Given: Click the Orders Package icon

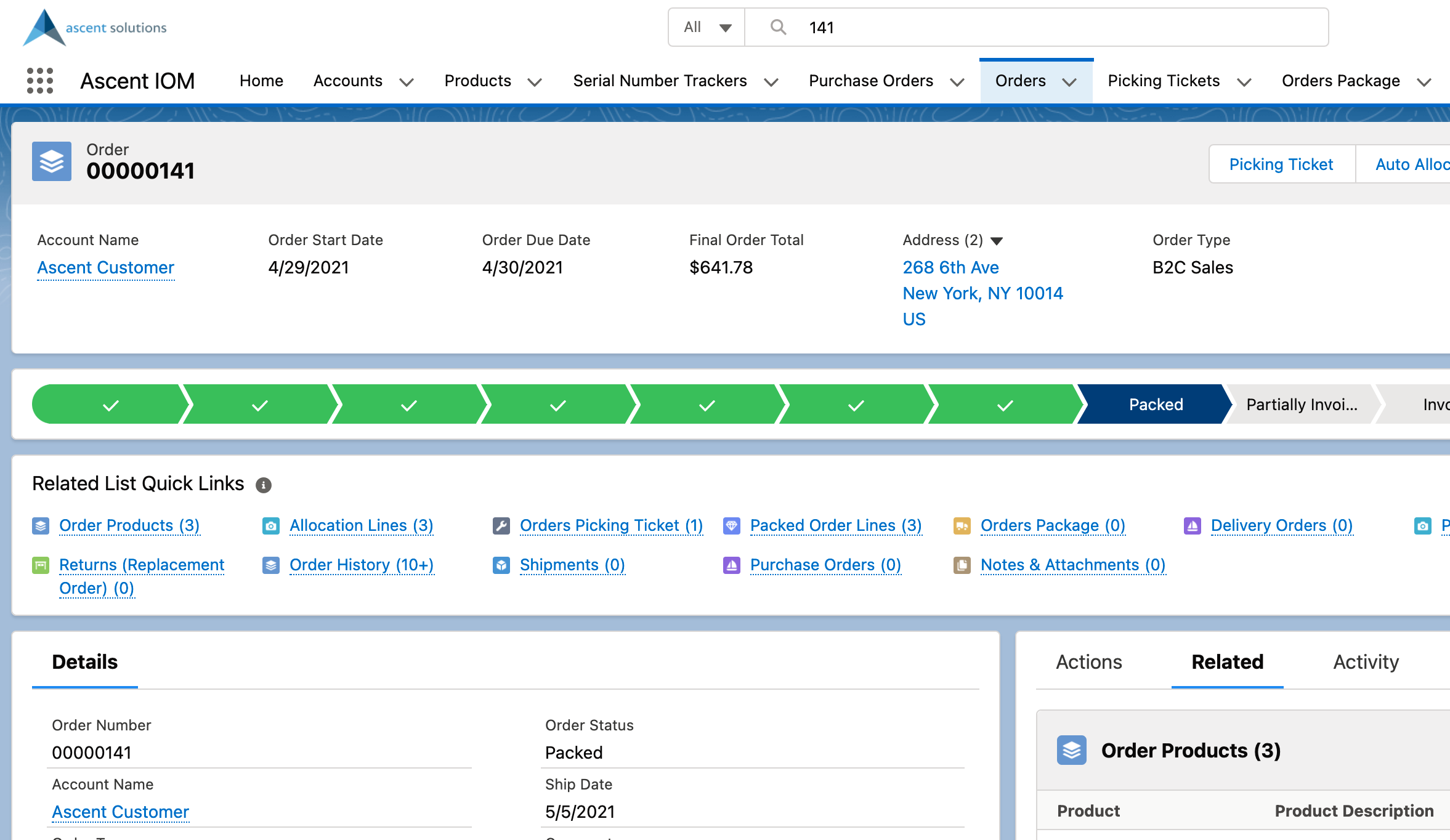Looking at the screenshot, I should click(962, 526).
